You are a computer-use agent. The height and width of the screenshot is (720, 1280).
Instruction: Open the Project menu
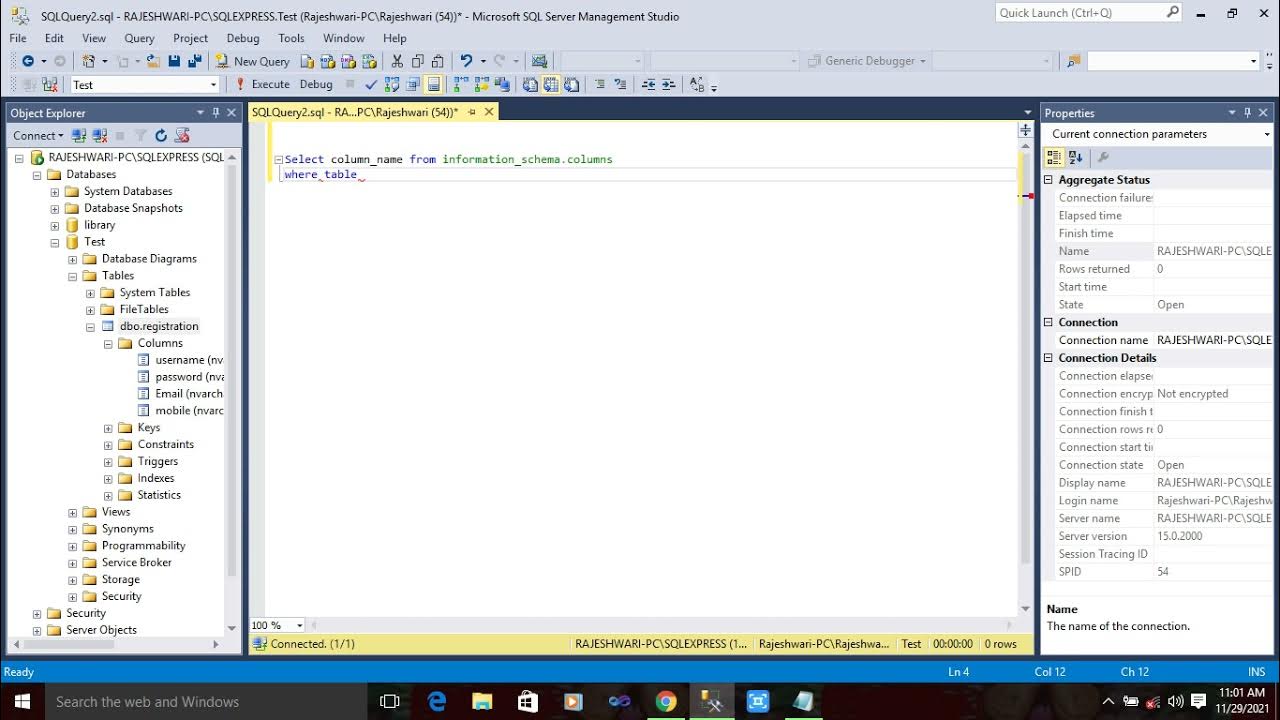[190, 38]
